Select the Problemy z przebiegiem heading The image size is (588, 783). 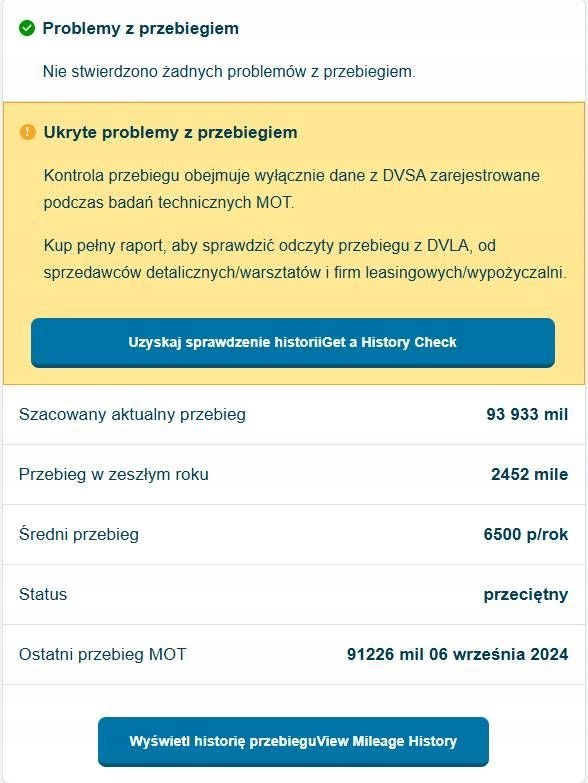pos(141,28)
